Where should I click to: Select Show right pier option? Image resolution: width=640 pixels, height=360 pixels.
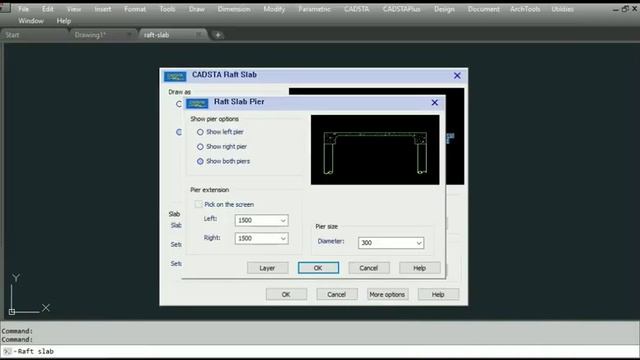point(200,147)
